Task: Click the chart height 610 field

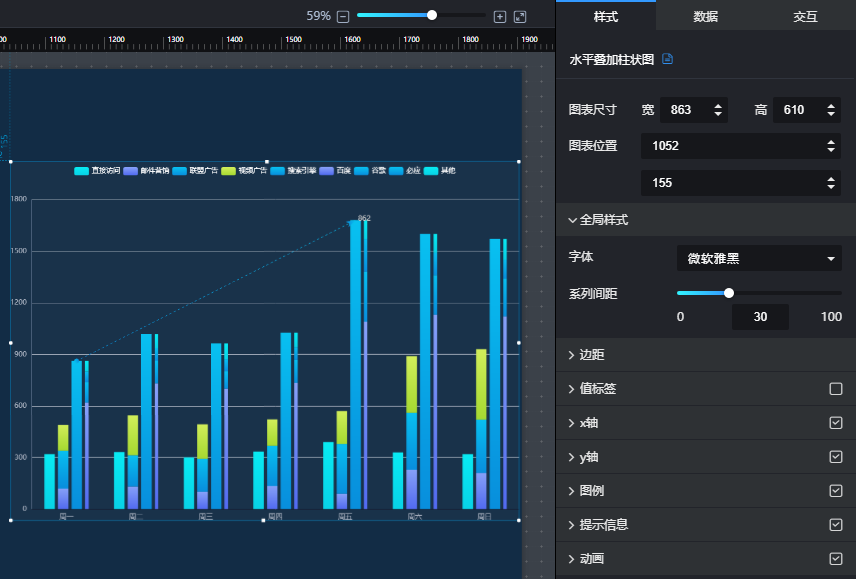Action: click(x=806, y=110)
